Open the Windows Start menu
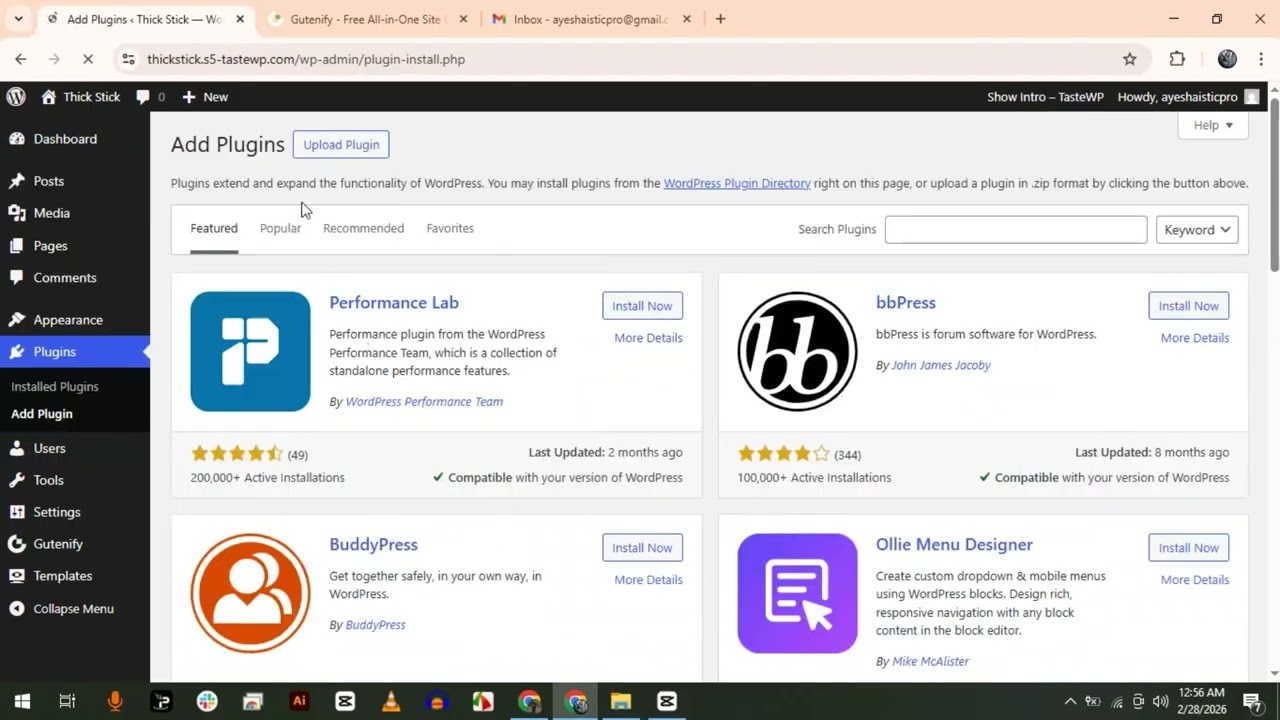The width and height of the screenshot is (1280, 720). [22, 701]
